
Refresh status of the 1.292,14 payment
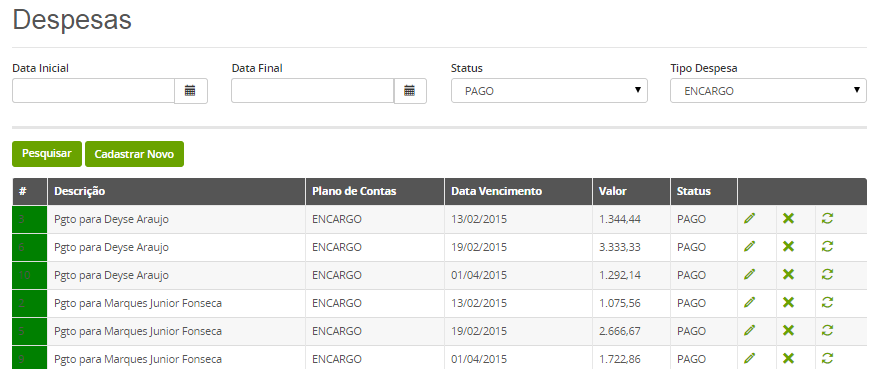coord(827,274)
